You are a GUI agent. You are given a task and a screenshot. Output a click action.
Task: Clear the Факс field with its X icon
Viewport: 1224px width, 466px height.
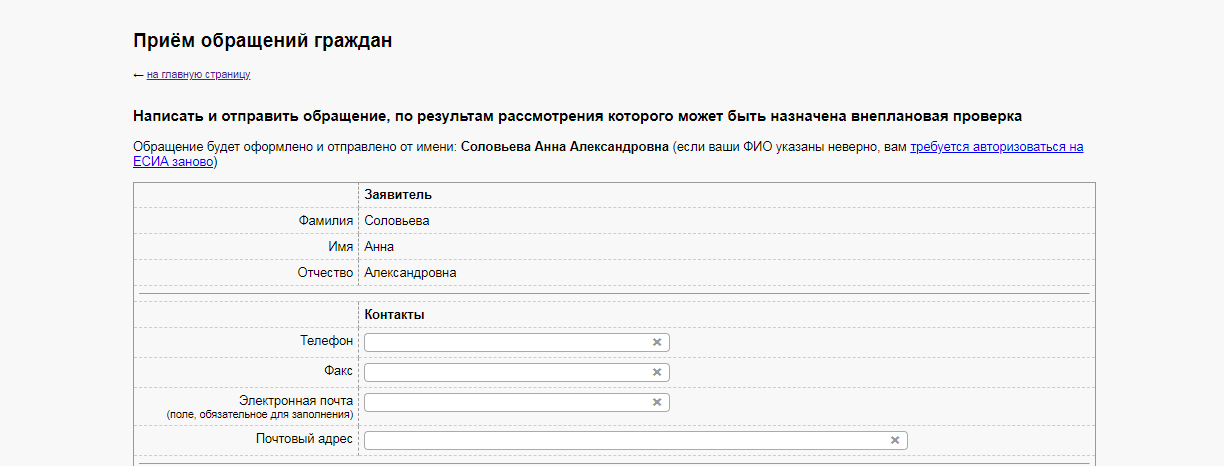(657, 372)
